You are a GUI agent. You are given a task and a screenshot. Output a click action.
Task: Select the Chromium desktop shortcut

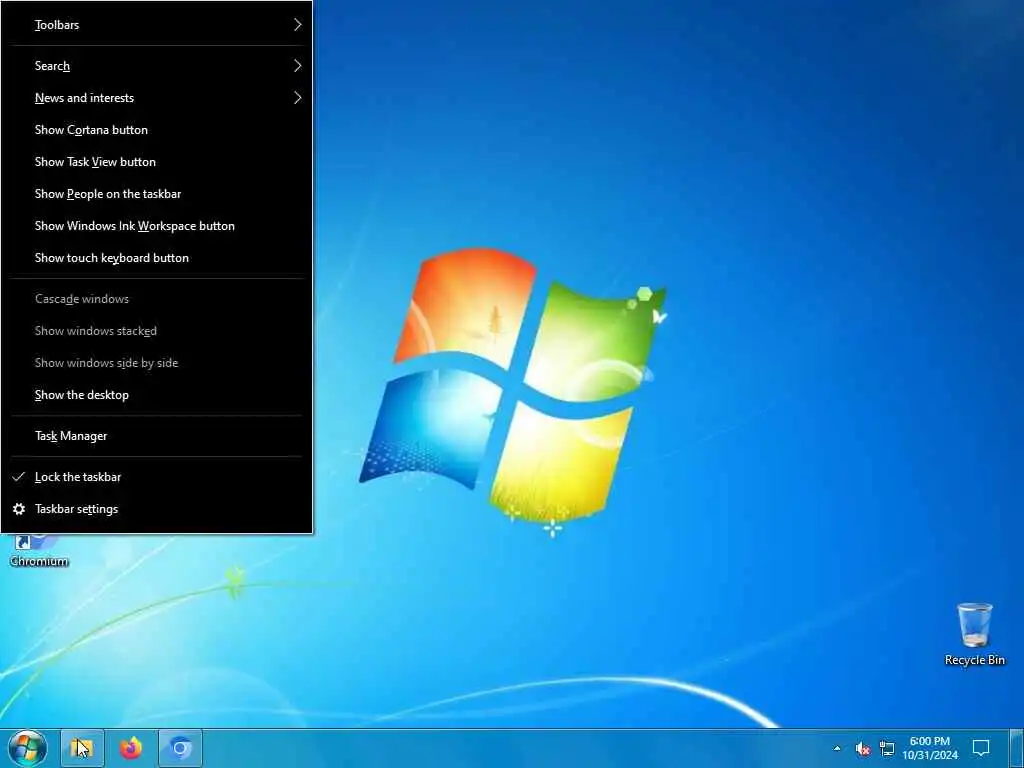coord(39,552)
